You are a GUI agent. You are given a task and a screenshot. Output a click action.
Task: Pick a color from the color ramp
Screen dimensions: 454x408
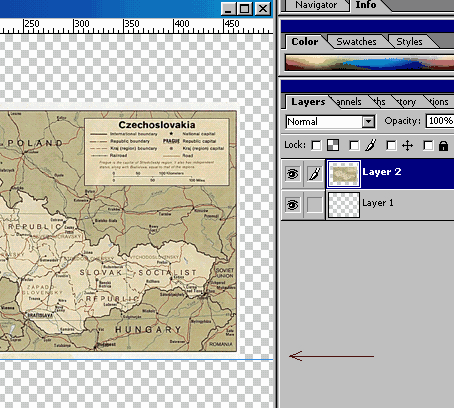tap(369, 62)
